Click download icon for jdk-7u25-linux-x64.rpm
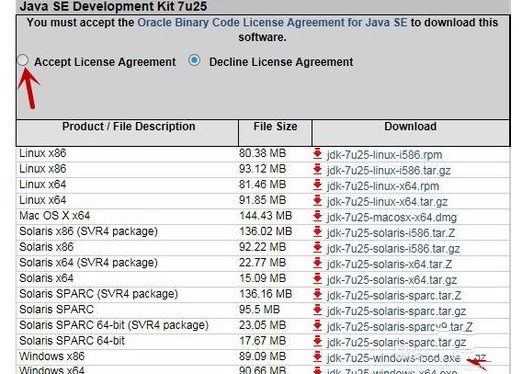The height and width of the screenshot is (374, 519). click(x=317, y=185)
